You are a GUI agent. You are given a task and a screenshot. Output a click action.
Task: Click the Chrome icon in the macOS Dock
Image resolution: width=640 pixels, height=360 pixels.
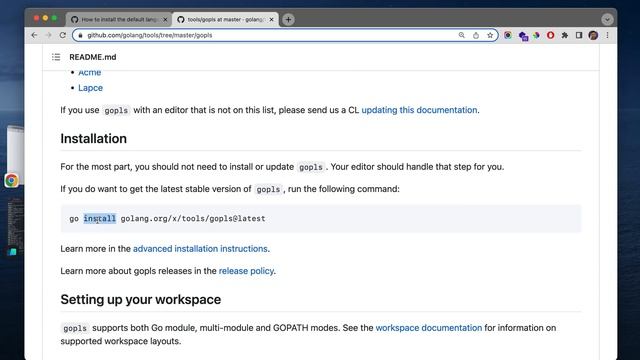click(11, 180)
